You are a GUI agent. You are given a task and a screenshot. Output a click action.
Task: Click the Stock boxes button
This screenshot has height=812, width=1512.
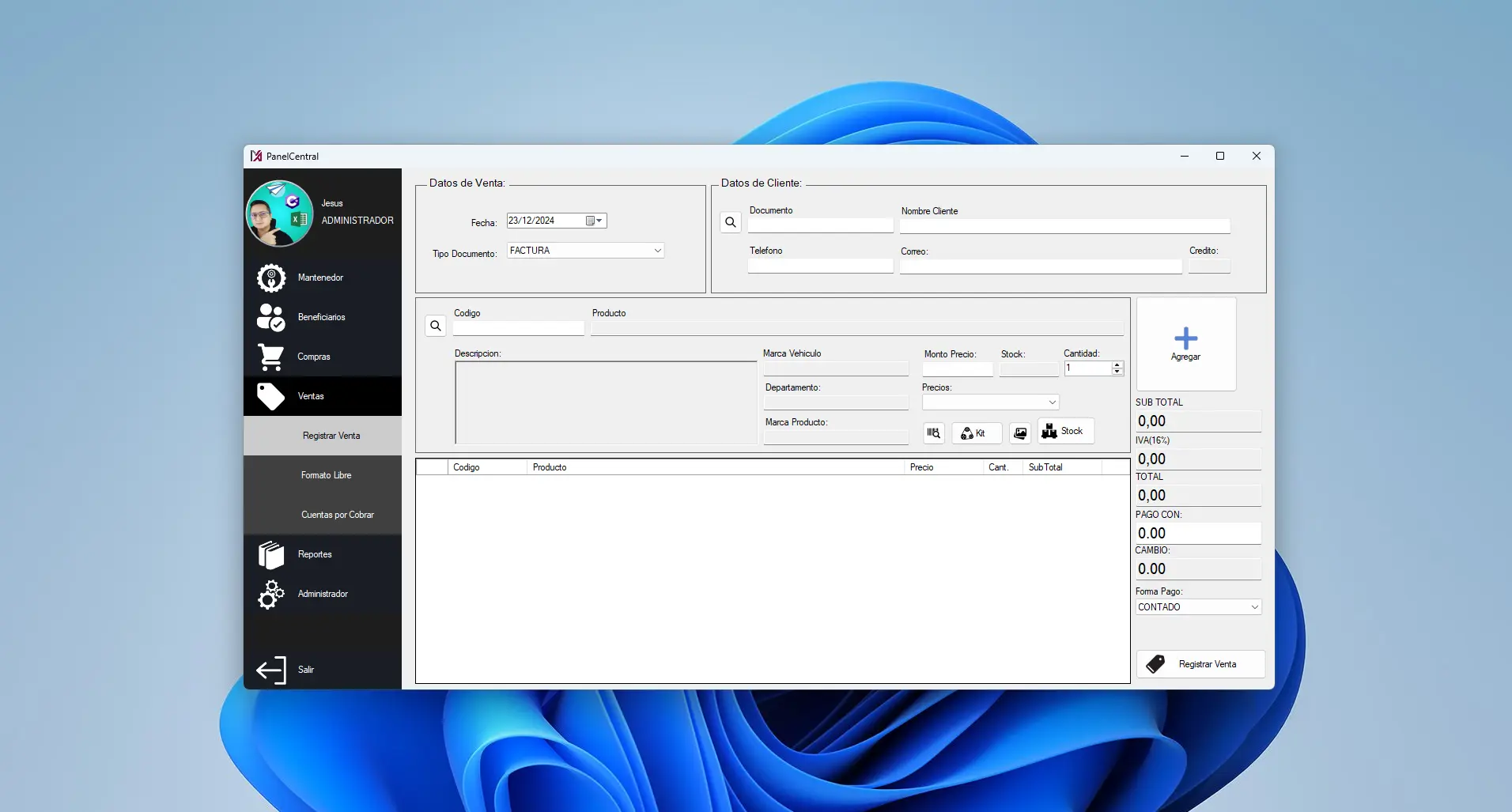[x=1066, y=431]
